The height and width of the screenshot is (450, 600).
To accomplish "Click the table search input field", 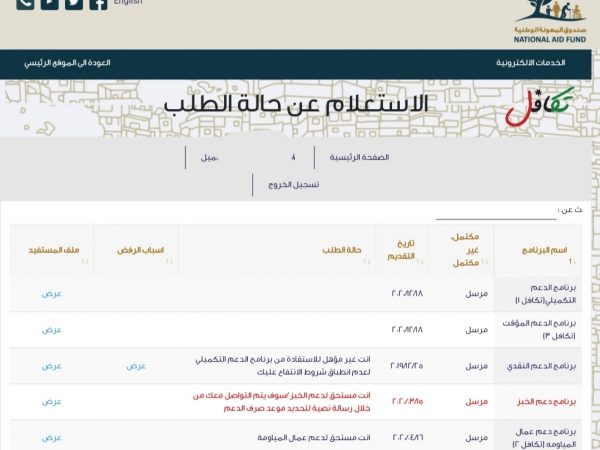I will click(x=495, y=211).
